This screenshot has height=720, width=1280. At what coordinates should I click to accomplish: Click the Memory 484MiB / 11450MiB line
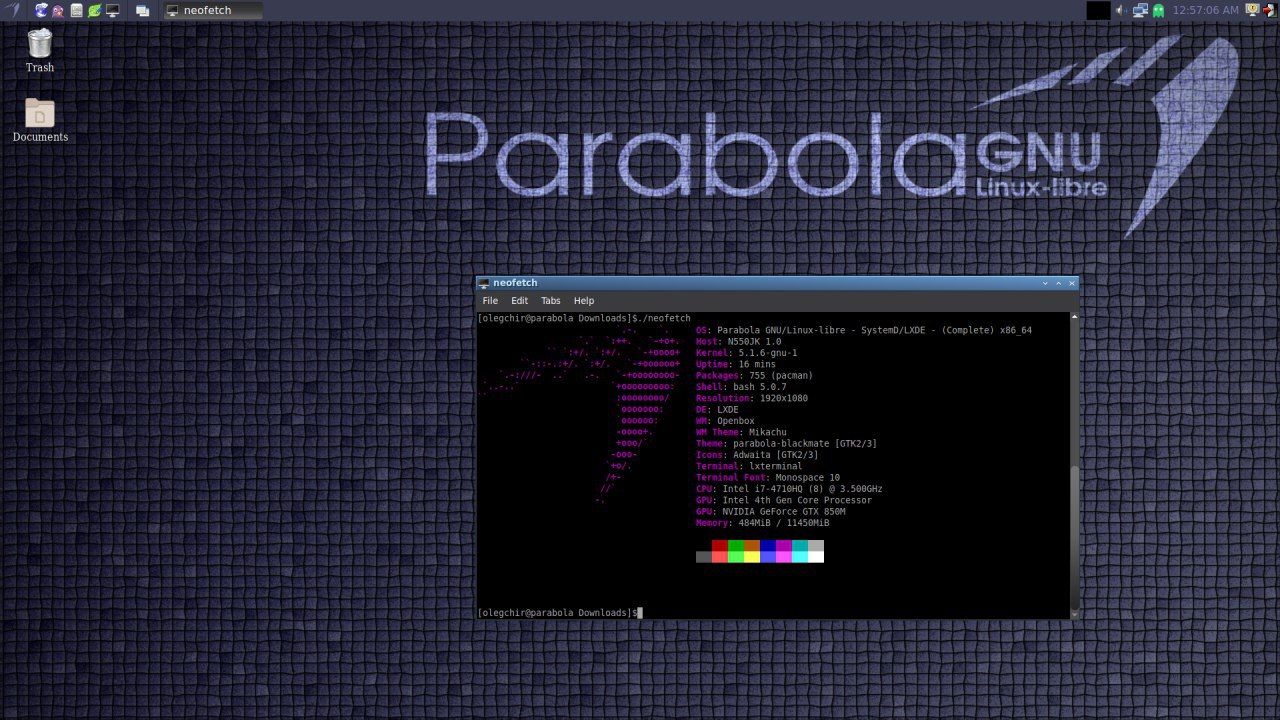[x=763, y=523]
